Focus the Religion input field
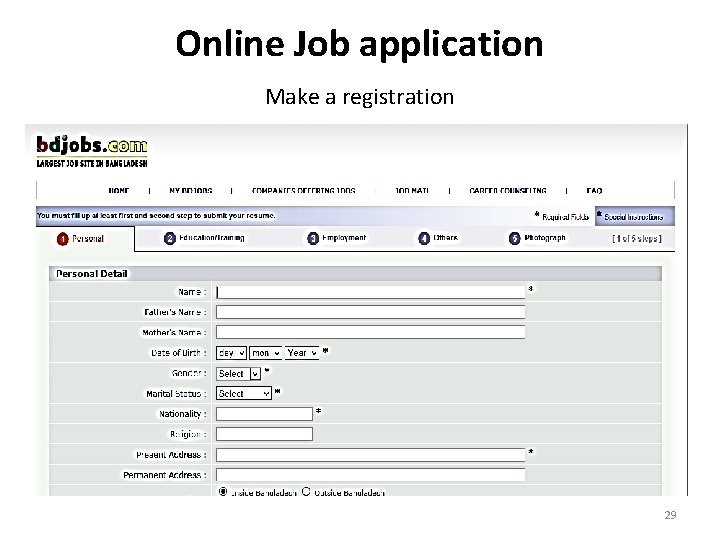720x540 pixels. pos(264,434)
